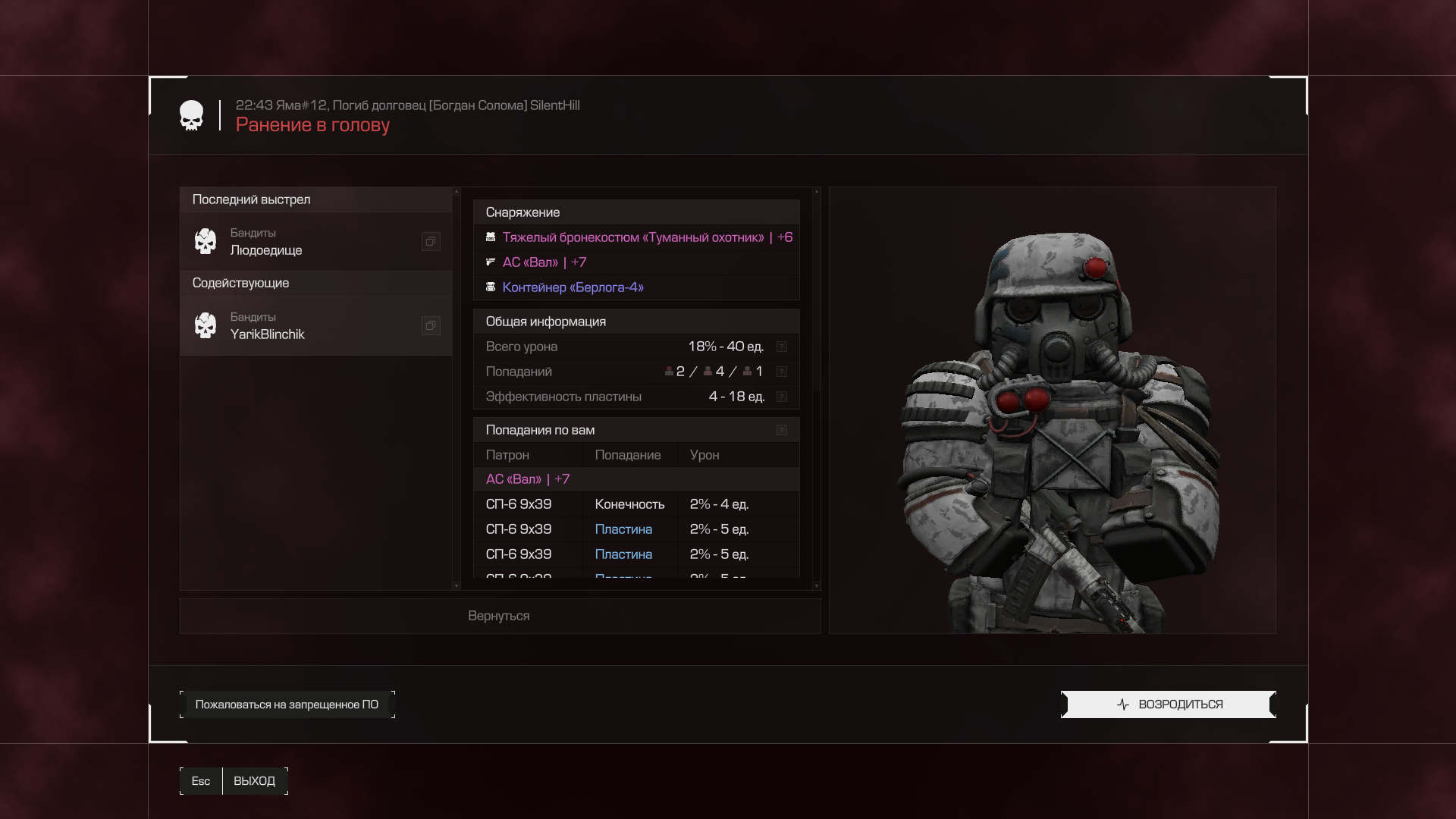Click scroll up arrow of details panel scrollbar
Viewport: 1456px width, 819px height.
[x=816, y=192]
